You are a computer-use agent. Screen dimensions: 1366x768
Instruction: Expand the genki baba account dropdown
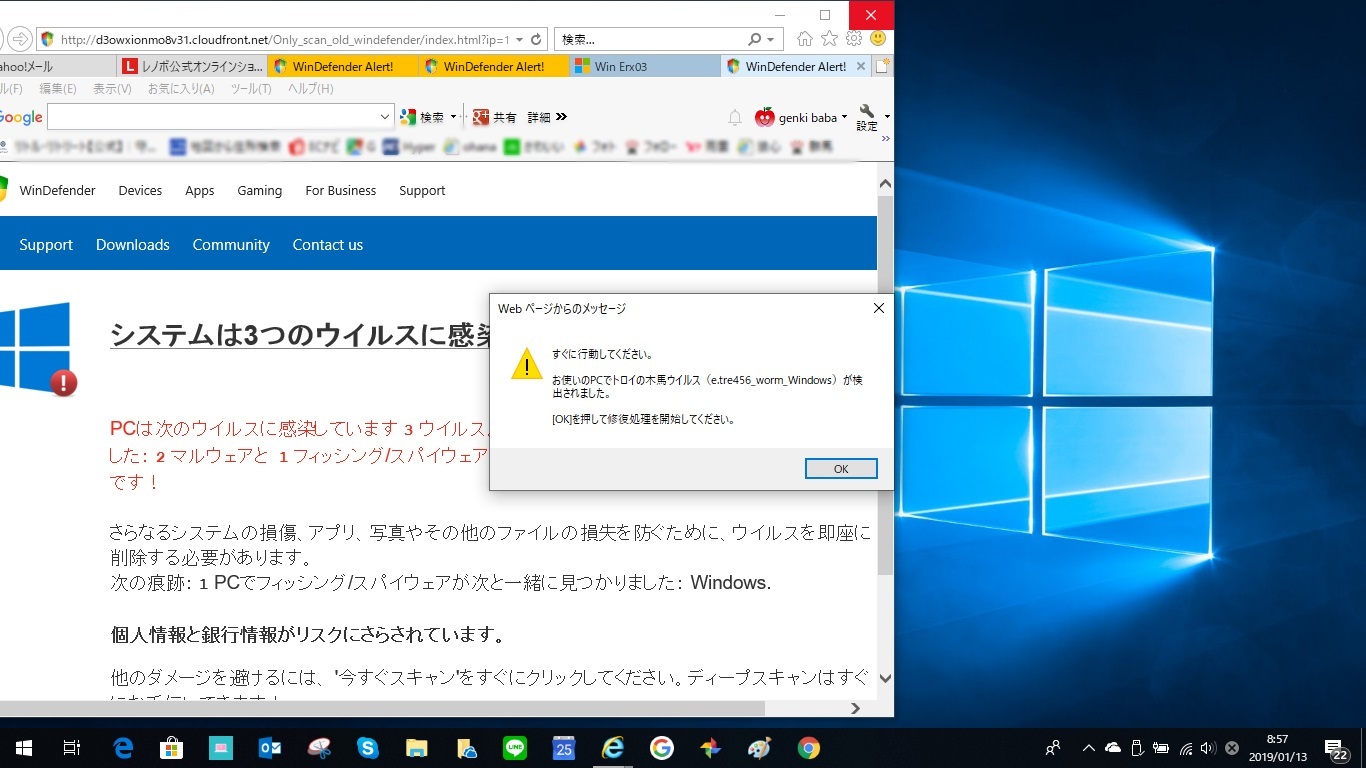coord(844,118)
